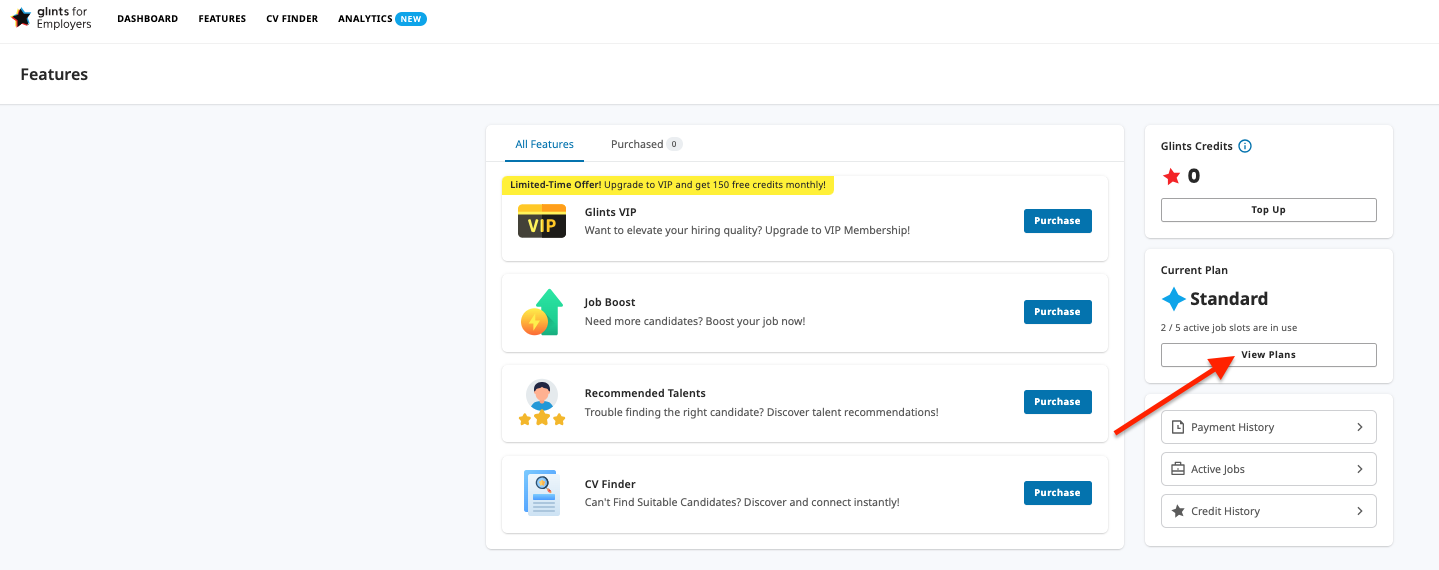The height and width of the screenshot is (570, 1439).
Task: Click the Top Up button
Action: (1268, 210)
